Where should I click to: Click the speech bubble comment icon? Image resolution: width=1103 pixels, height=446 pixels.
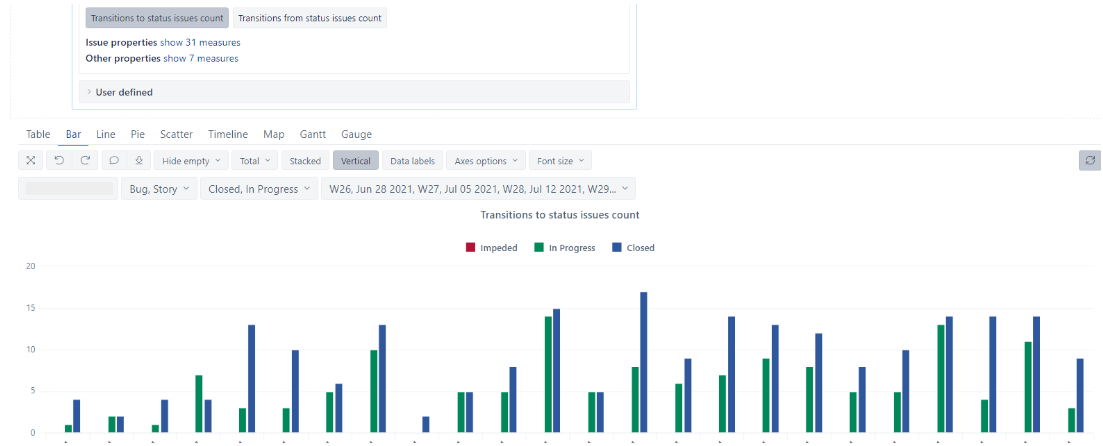pyautogui.click(x=114, y=161)
